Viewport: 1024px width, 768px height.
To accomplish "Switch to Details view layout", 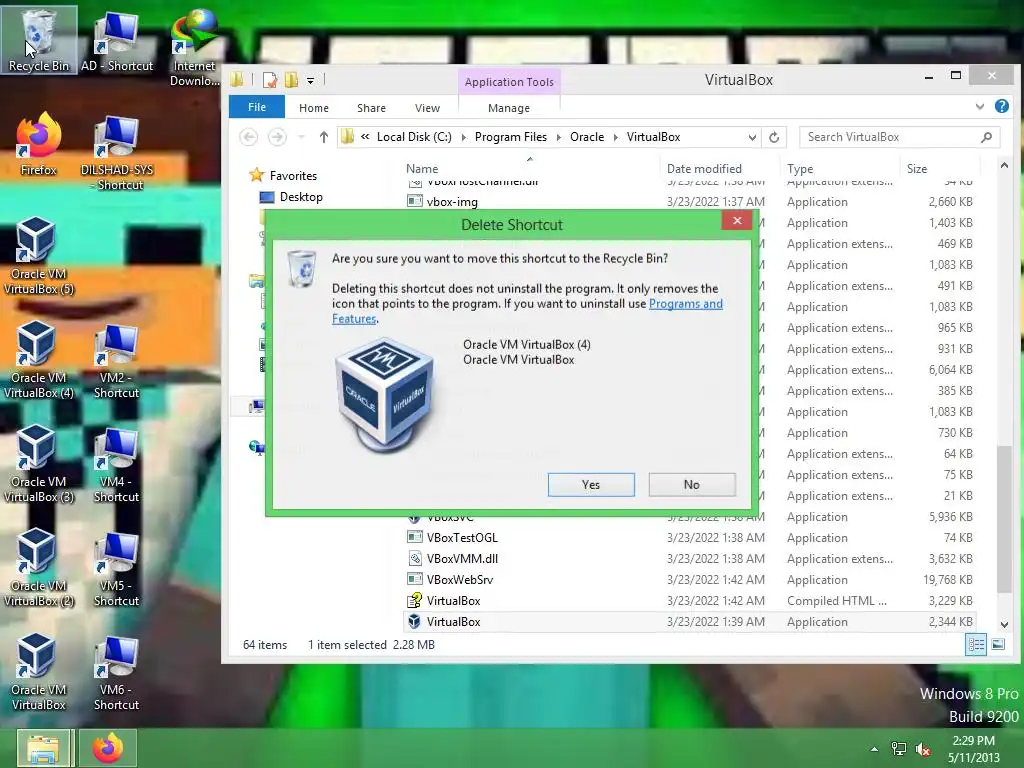I will click(976, 645).
